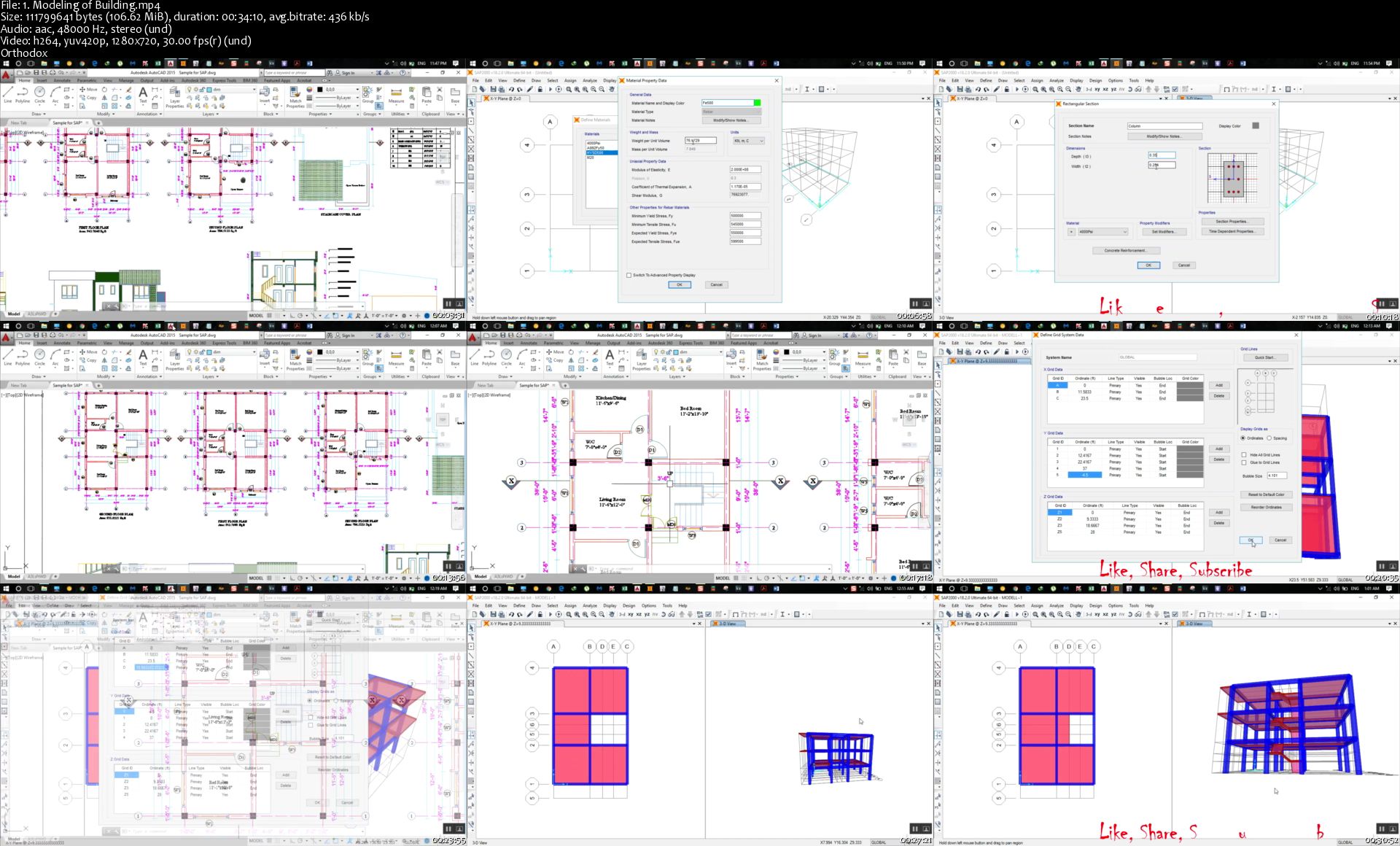1400x846 pixels.
Task: Click the Weight per Unit Volume input field
Action: 701,141
